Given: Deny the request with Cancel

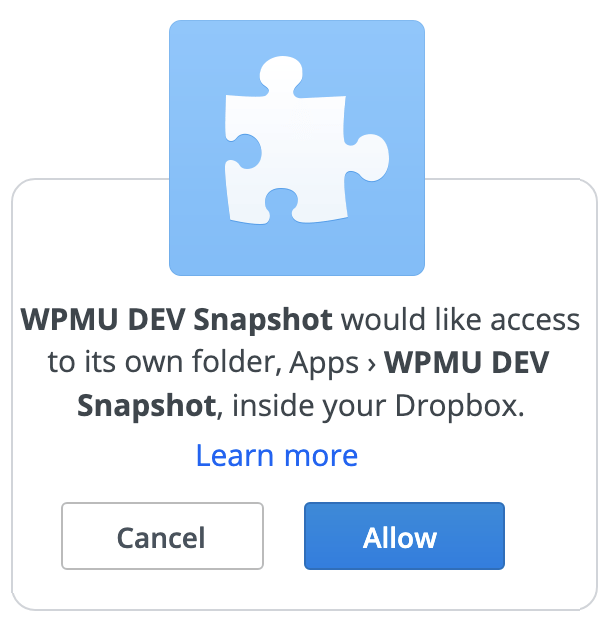Looking at the screenshot, I should pos(162,536).
